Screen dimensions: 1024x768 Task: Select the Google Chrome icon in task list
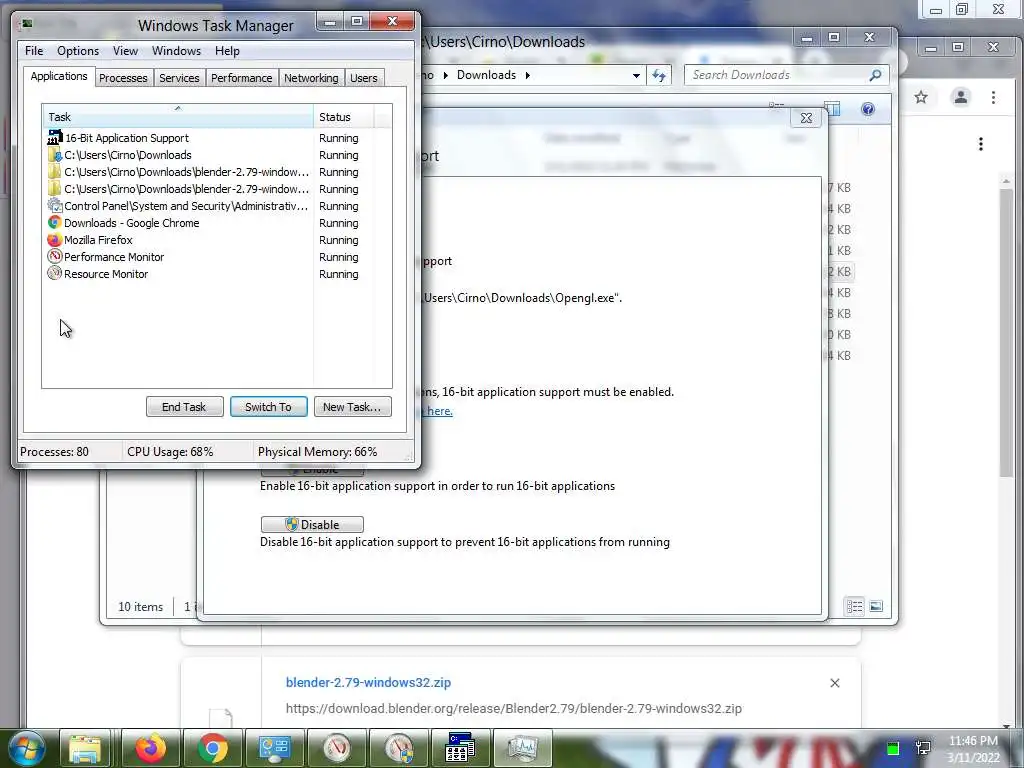point(55,223)
